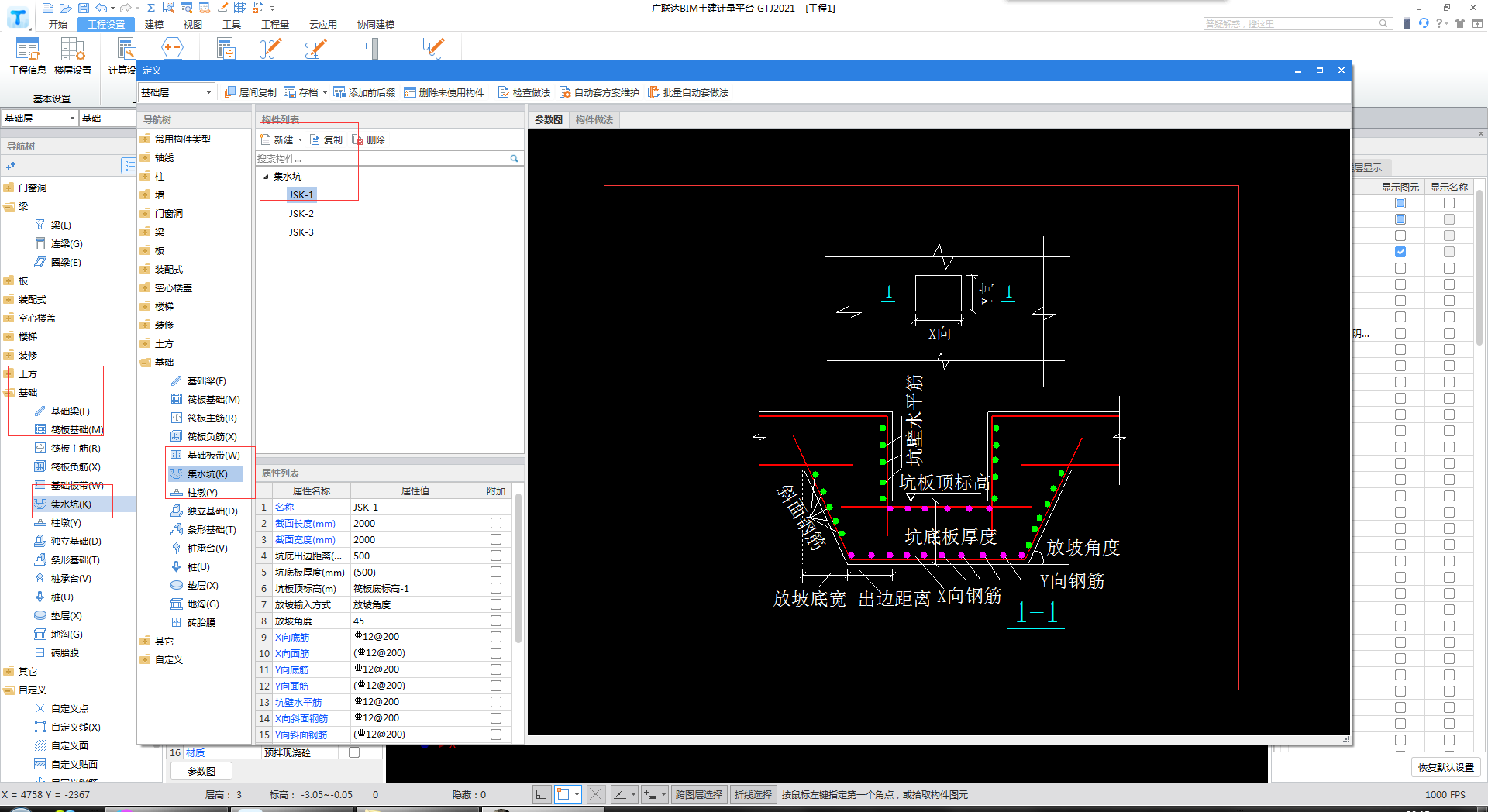Open the 楼层设置 ribbon tool
This screenshot has width=1488, height=812.
(73, 56)
